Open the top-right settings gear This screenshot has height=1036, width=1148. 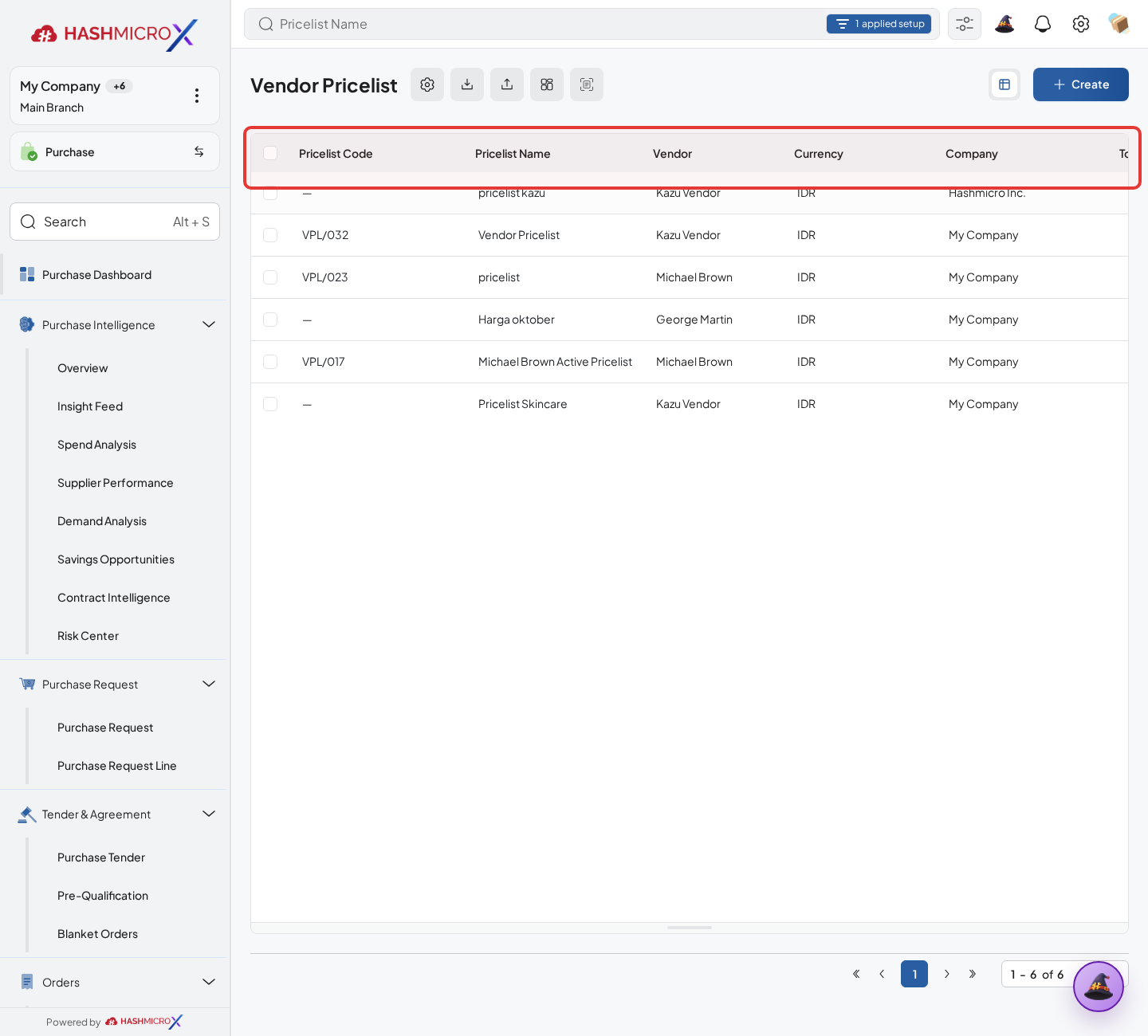pyautogui.click(x=1081, y=24)
